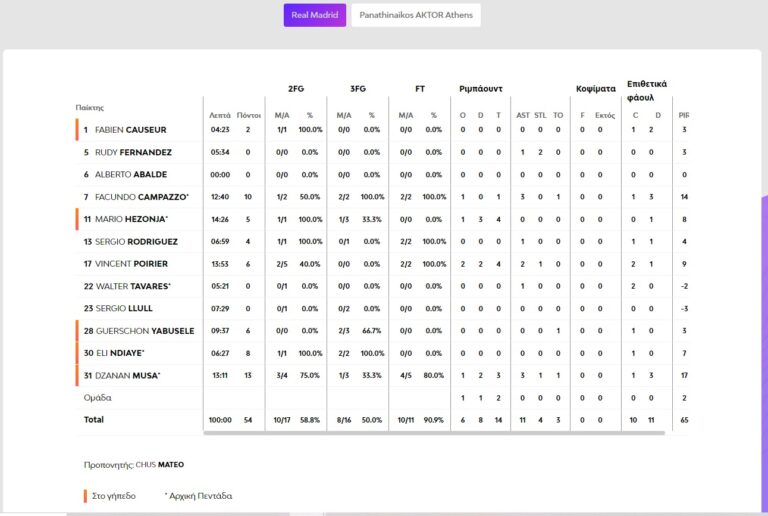Click on Guerschon Yabusele's name

point(144,331)
